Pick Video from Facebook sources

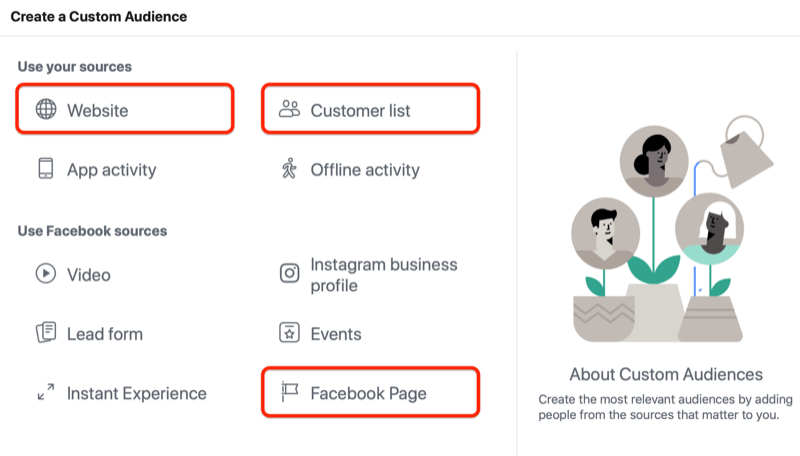point(89,275)
